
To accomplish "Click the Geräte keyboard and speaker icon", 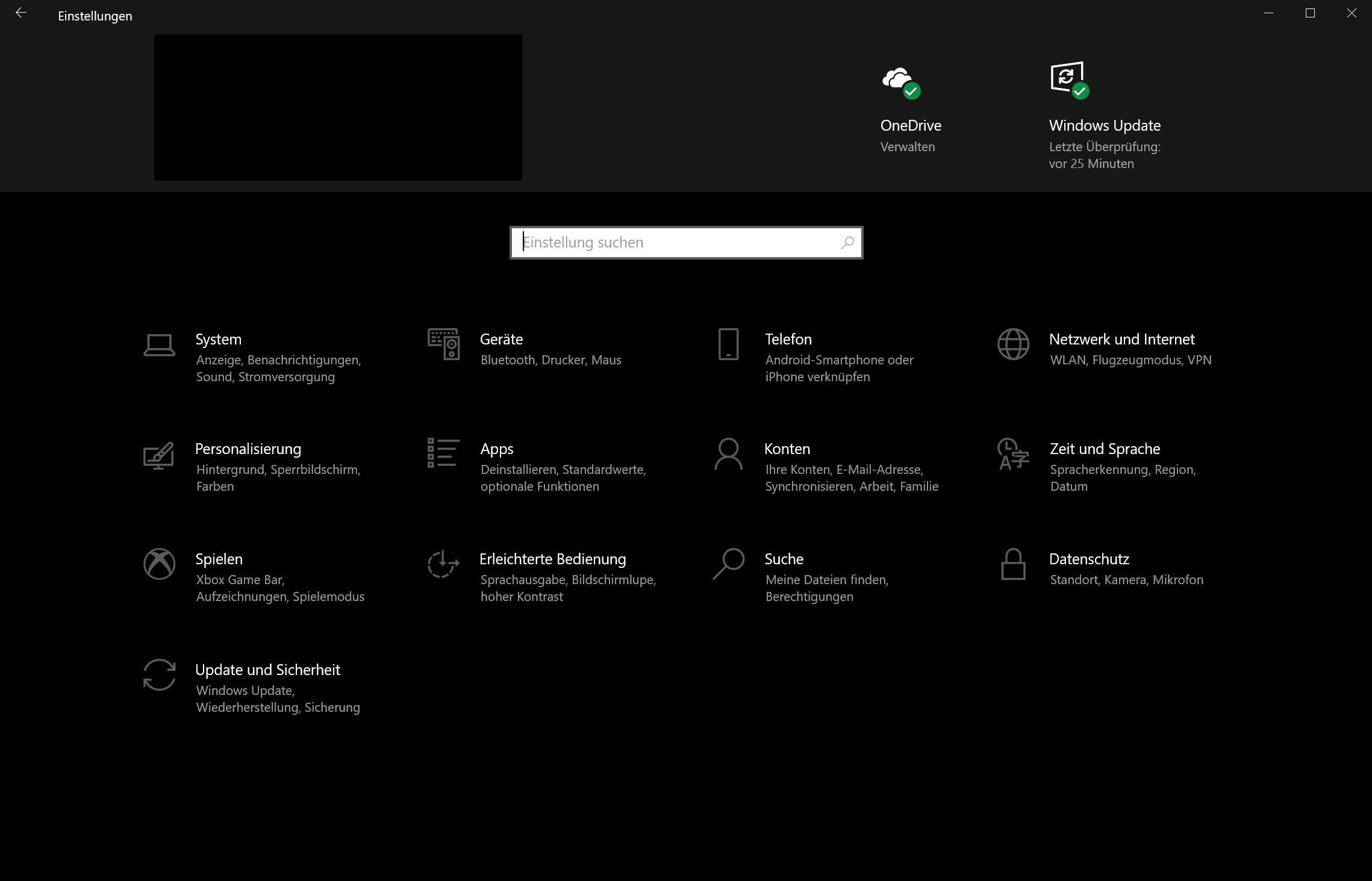I will [x=444, y=344].
